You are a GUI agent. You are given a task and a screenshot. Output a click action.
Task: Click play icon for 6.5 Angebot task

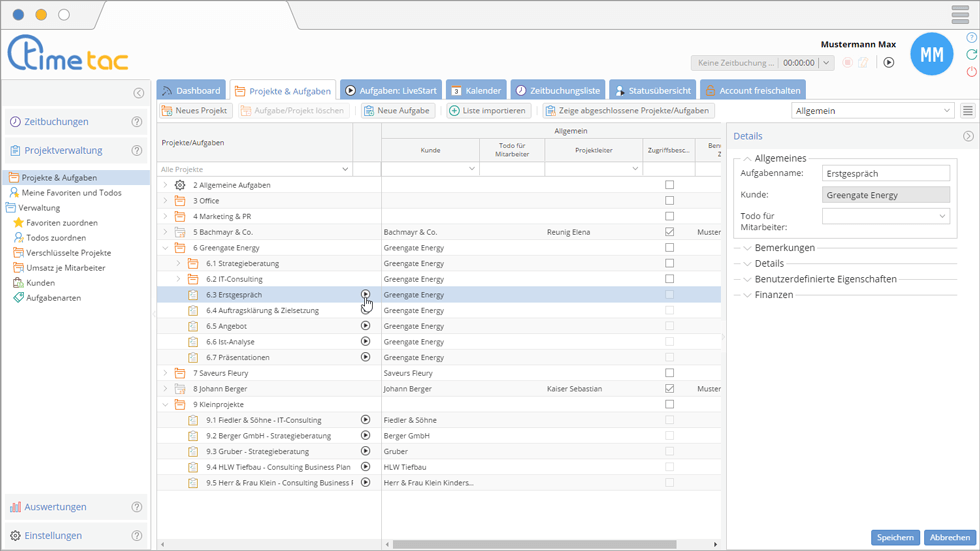[x=365, y=326]
